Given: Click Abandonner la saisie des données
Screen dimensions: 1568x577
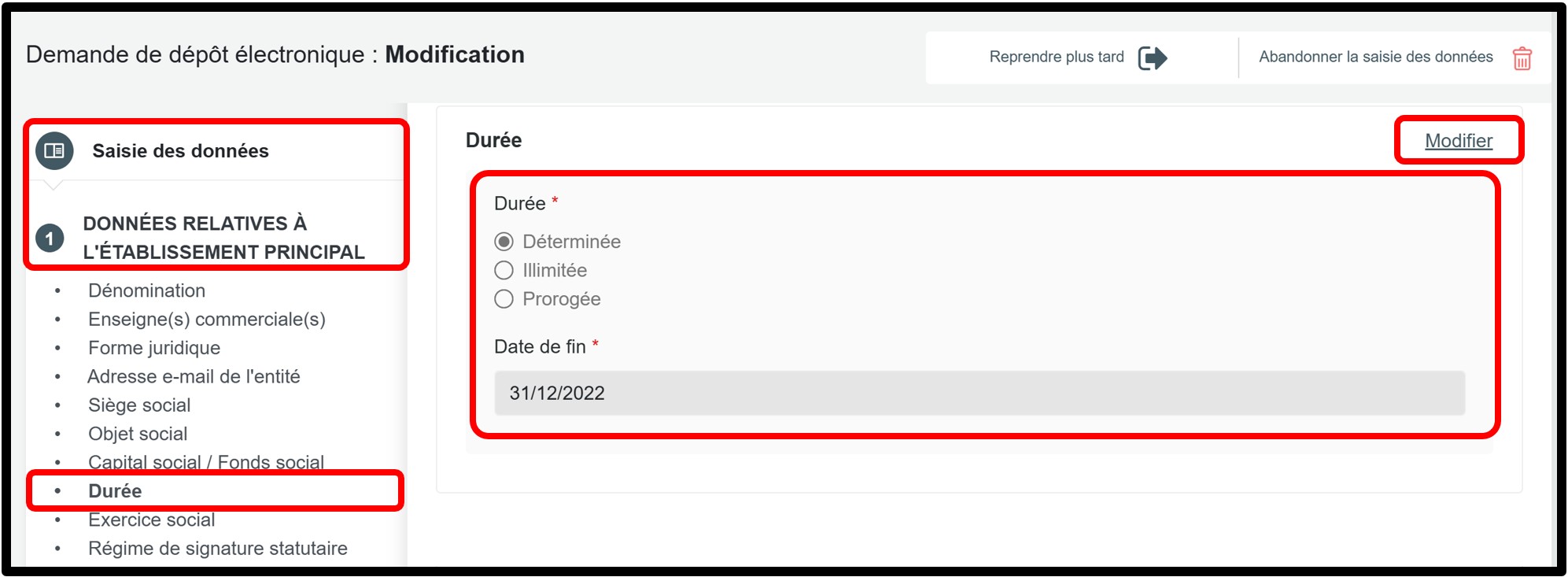Looking at the screenshot, I should (1375, 57).
